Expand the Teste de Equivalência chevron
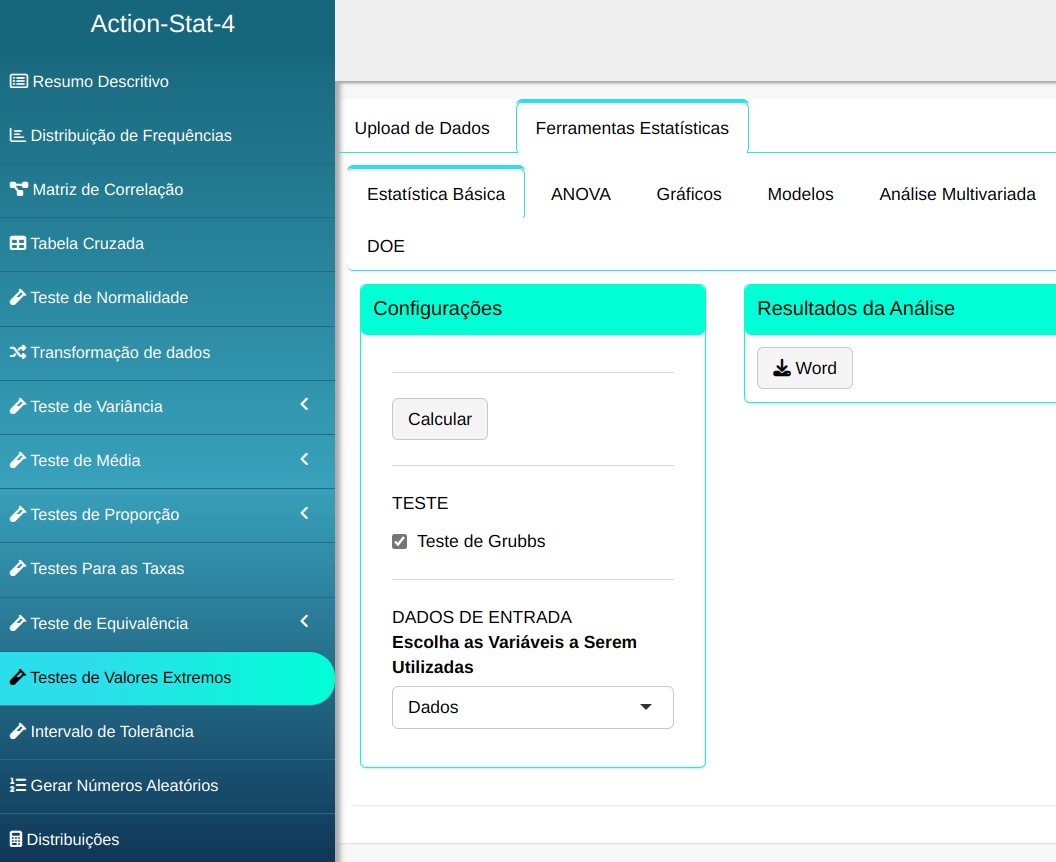The width and height of the screenshot is (1056, 862). point(304,622)
